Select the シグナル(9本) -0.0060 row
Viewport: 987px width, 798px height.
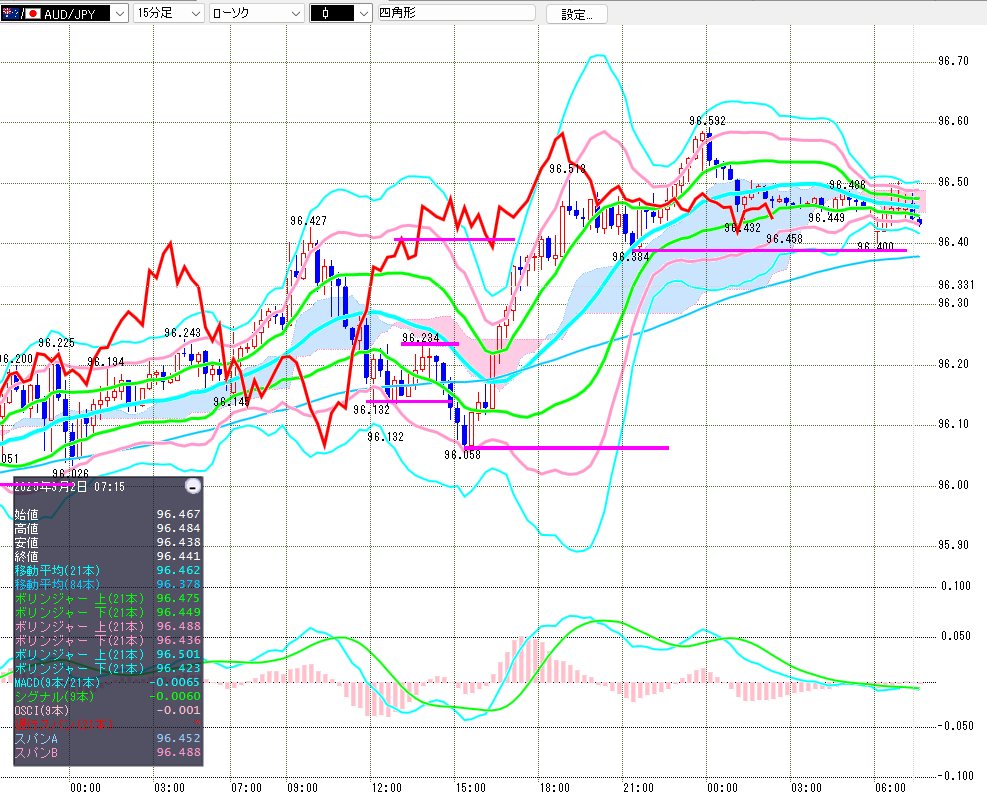[x=108, y=696]
